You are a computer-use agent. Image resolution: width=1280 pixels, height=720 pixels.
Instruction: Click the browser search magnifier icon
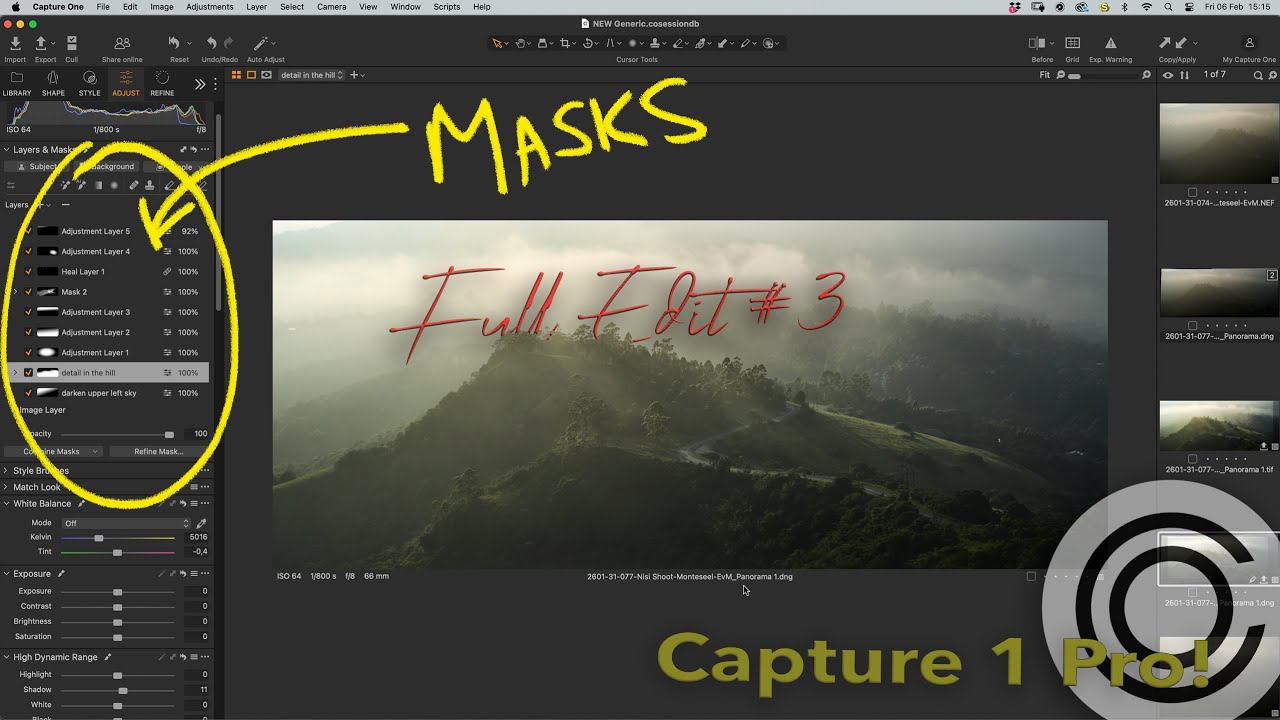pyautogui.click(x=1258, y=75)
